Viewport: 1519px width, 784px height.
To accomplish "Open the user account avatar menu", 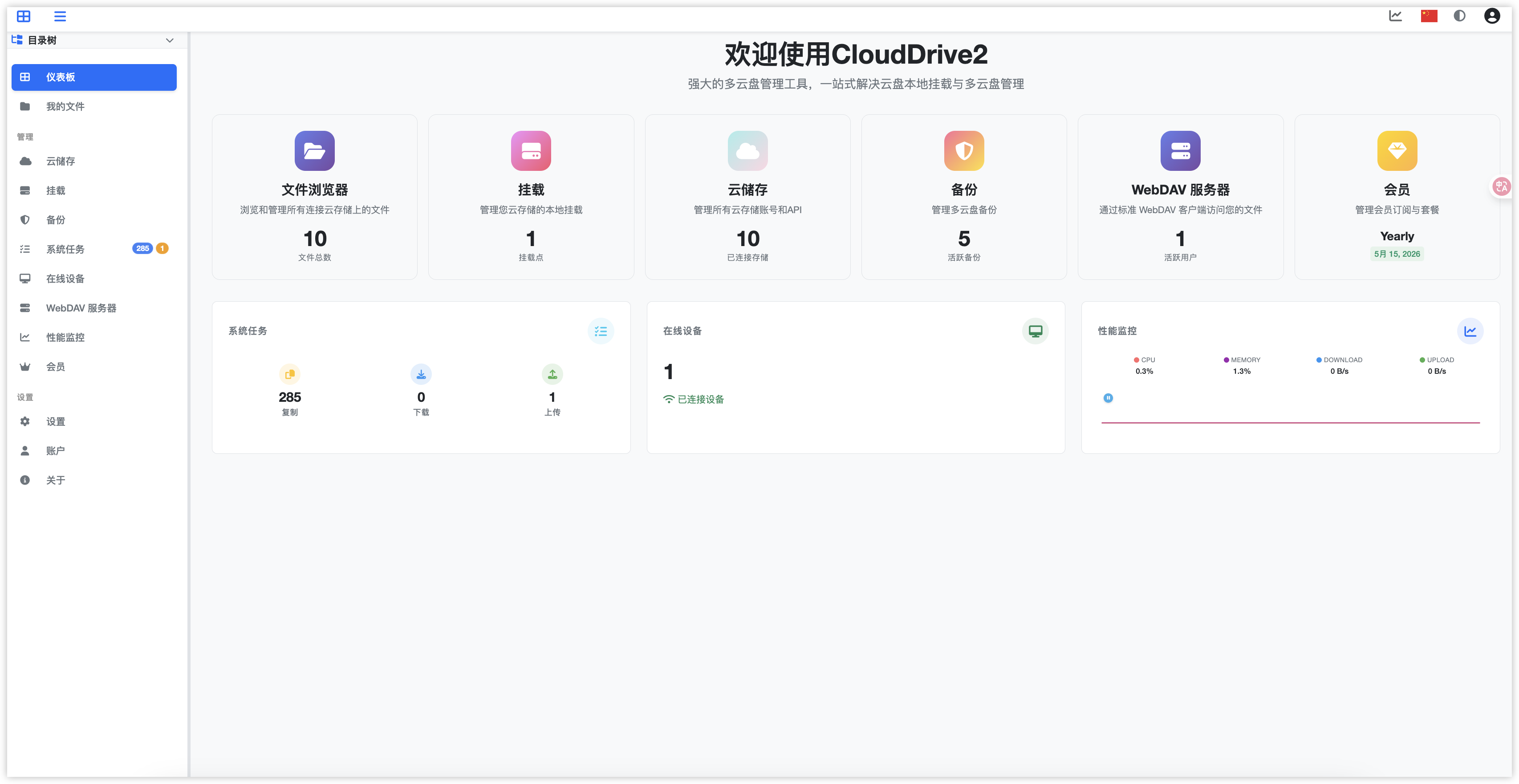I will (1491, 16).
